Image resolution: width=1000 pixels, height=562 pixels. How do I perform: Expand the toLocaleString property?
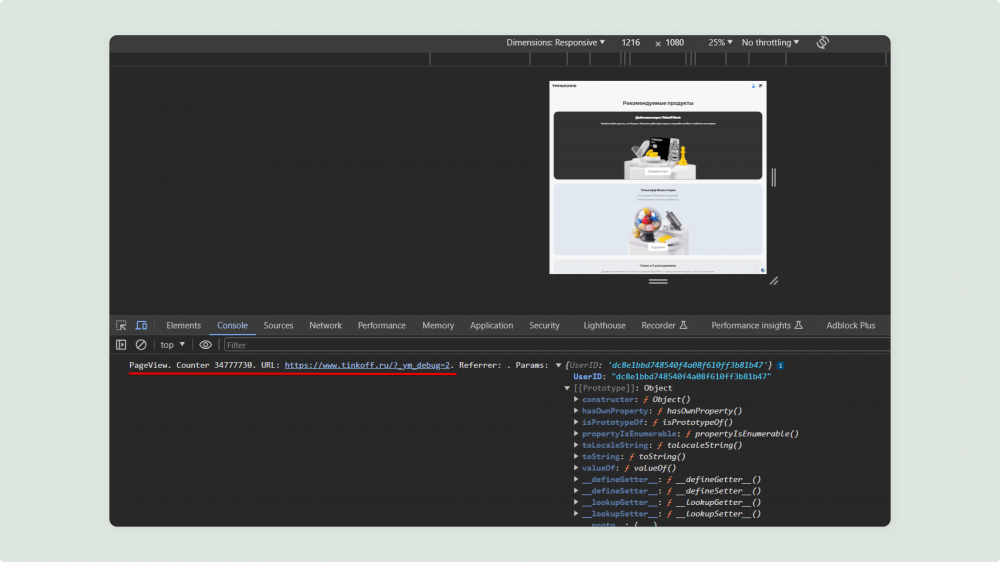pos(577,445)
